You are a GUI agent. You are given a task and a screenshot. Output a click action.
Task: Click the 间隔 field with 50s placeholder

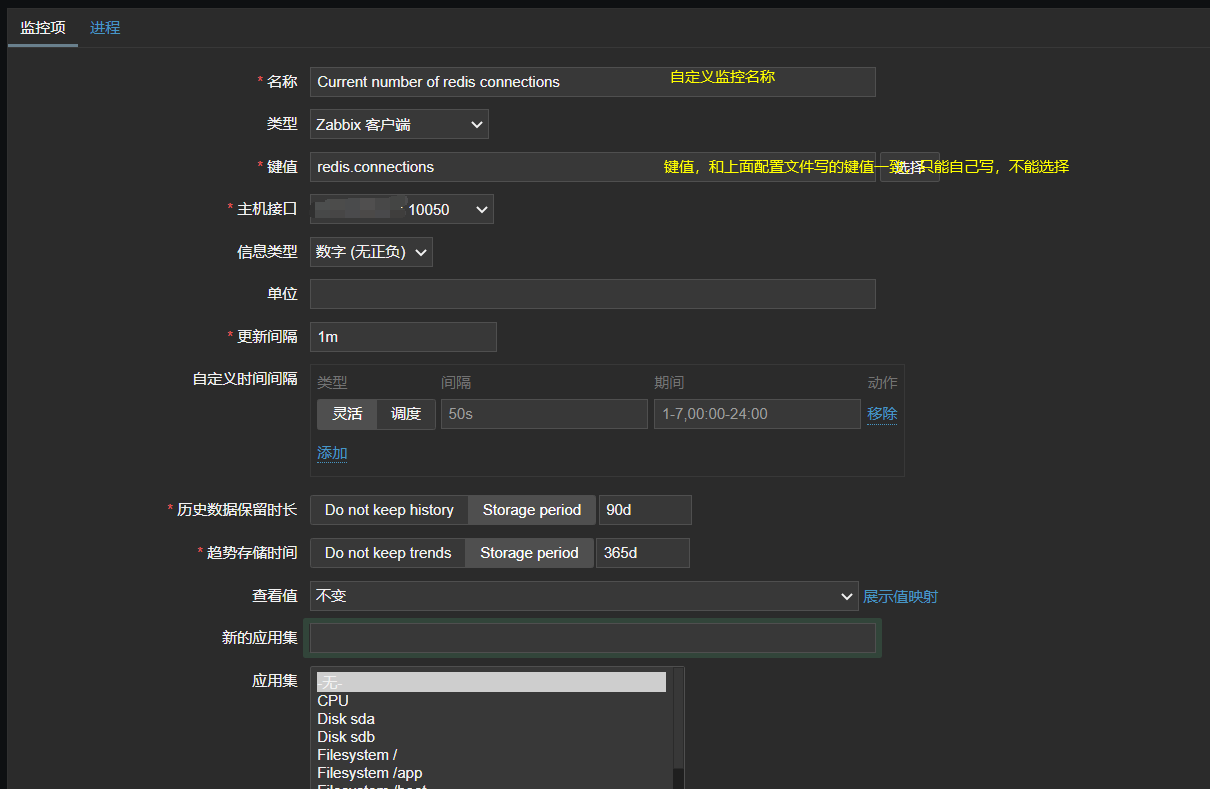coord(544,414)
